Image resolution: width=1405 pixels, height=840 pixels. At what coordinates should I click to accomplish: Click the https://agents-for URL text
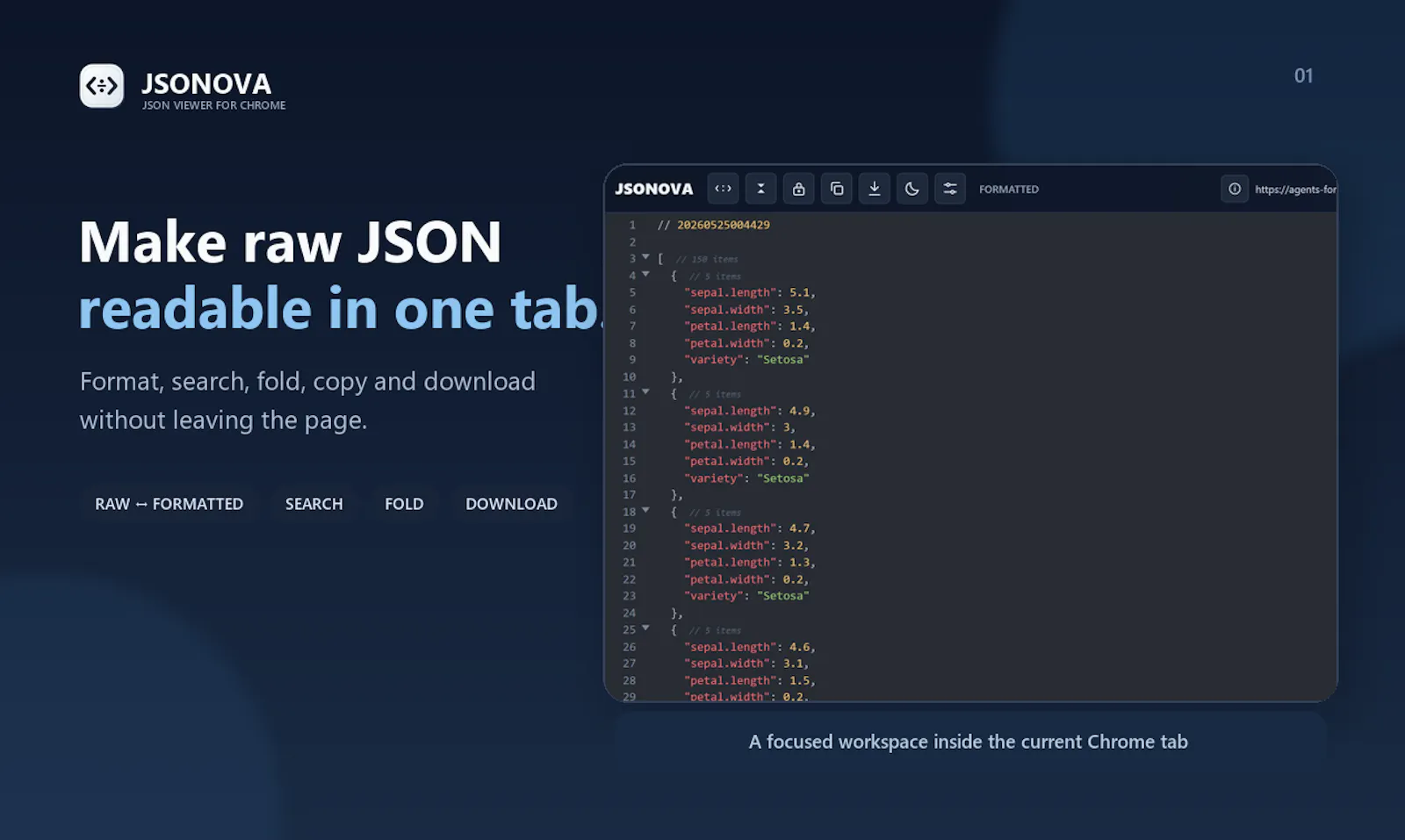(1295, 190)
